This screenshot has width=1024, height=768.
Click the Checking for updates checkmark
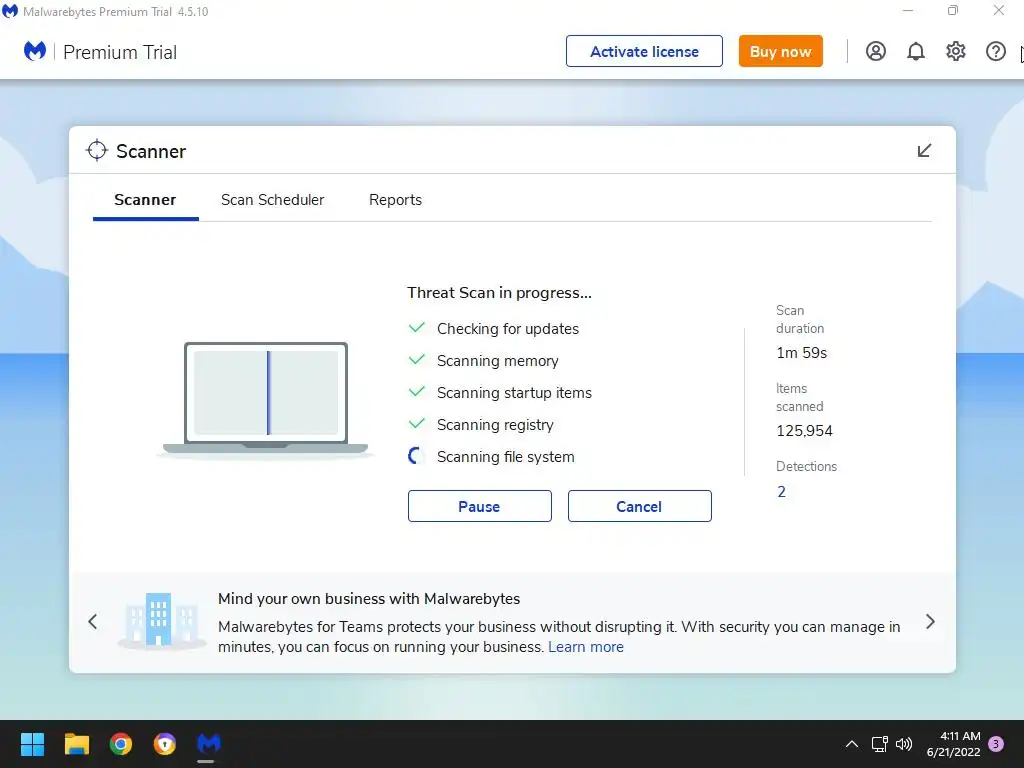417,328
